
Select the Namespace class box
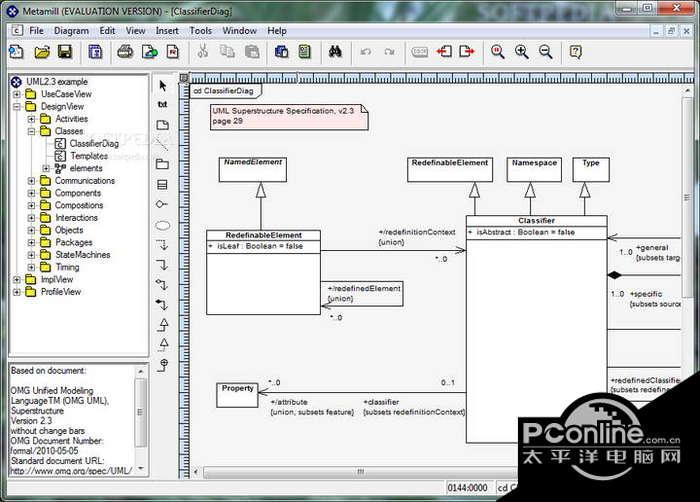(534, 169)
